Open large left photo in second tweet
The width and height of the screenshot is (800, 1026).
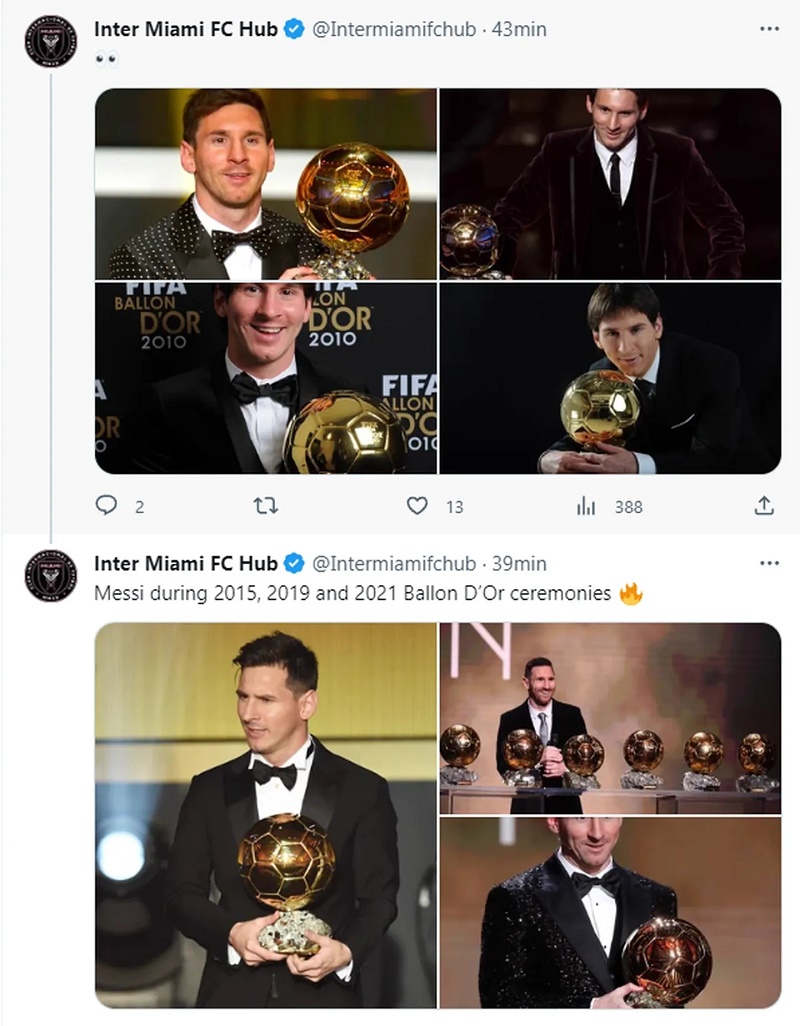pos(266,815)
